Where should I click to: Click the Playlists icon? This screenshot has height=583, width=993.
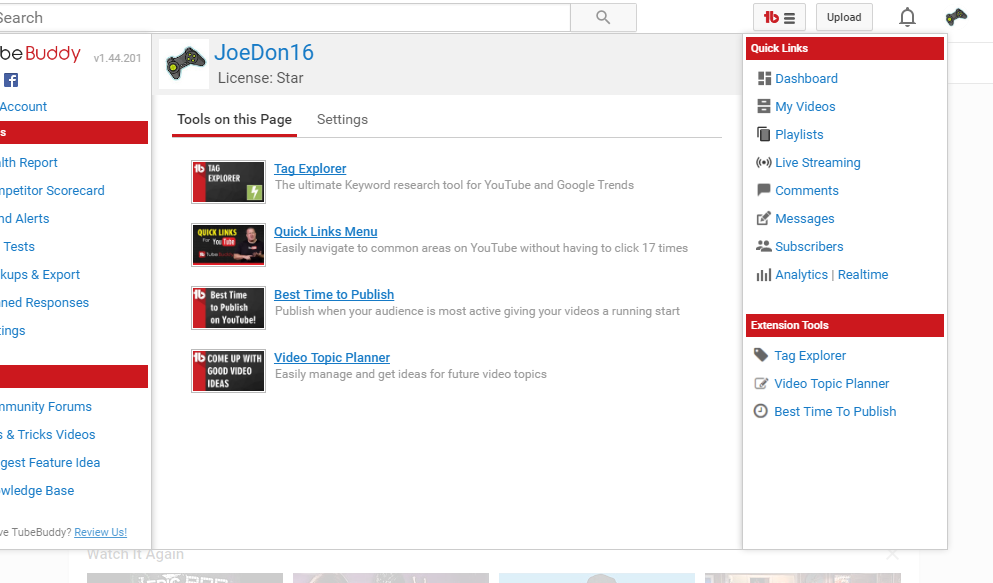tap(764, 134)
